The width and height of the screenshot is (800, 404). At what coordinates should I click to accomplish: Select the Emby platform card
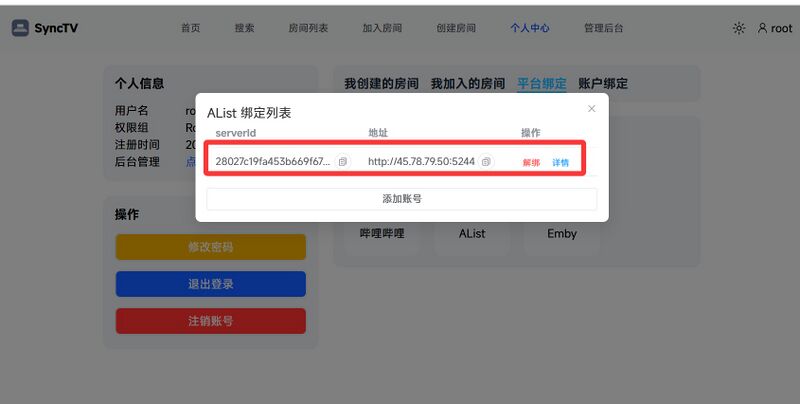point(562,234)
